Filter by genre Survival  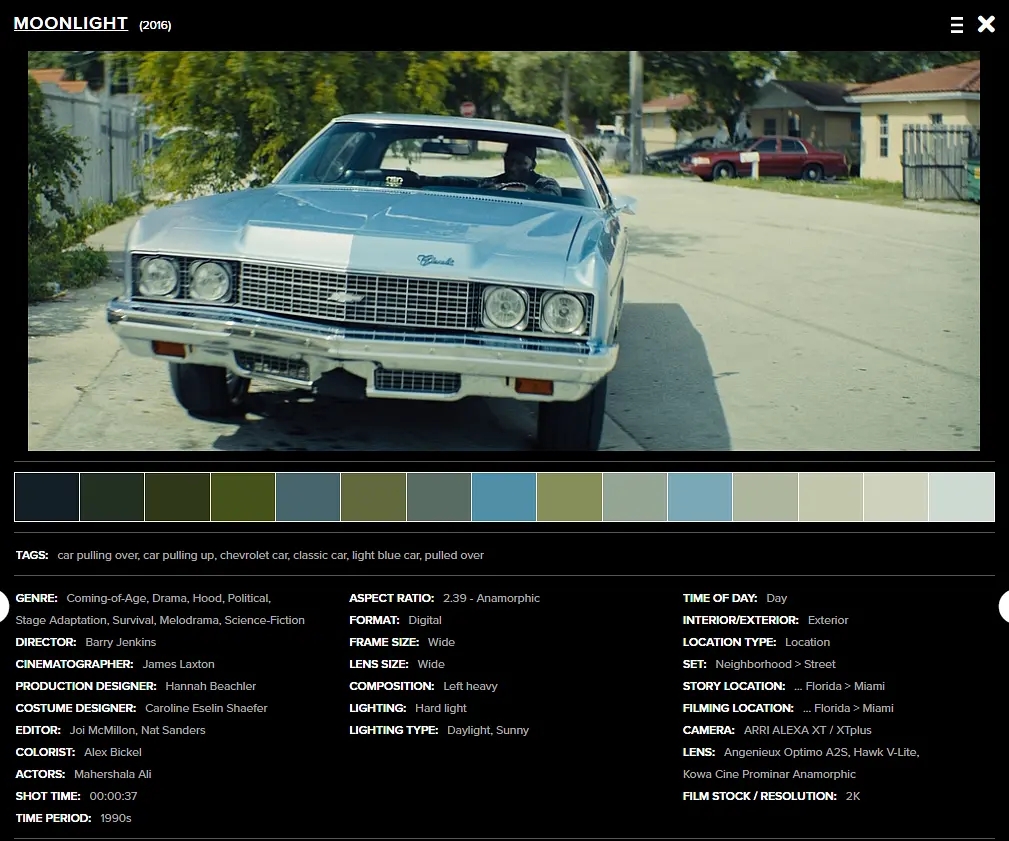(x=133, y=620)
